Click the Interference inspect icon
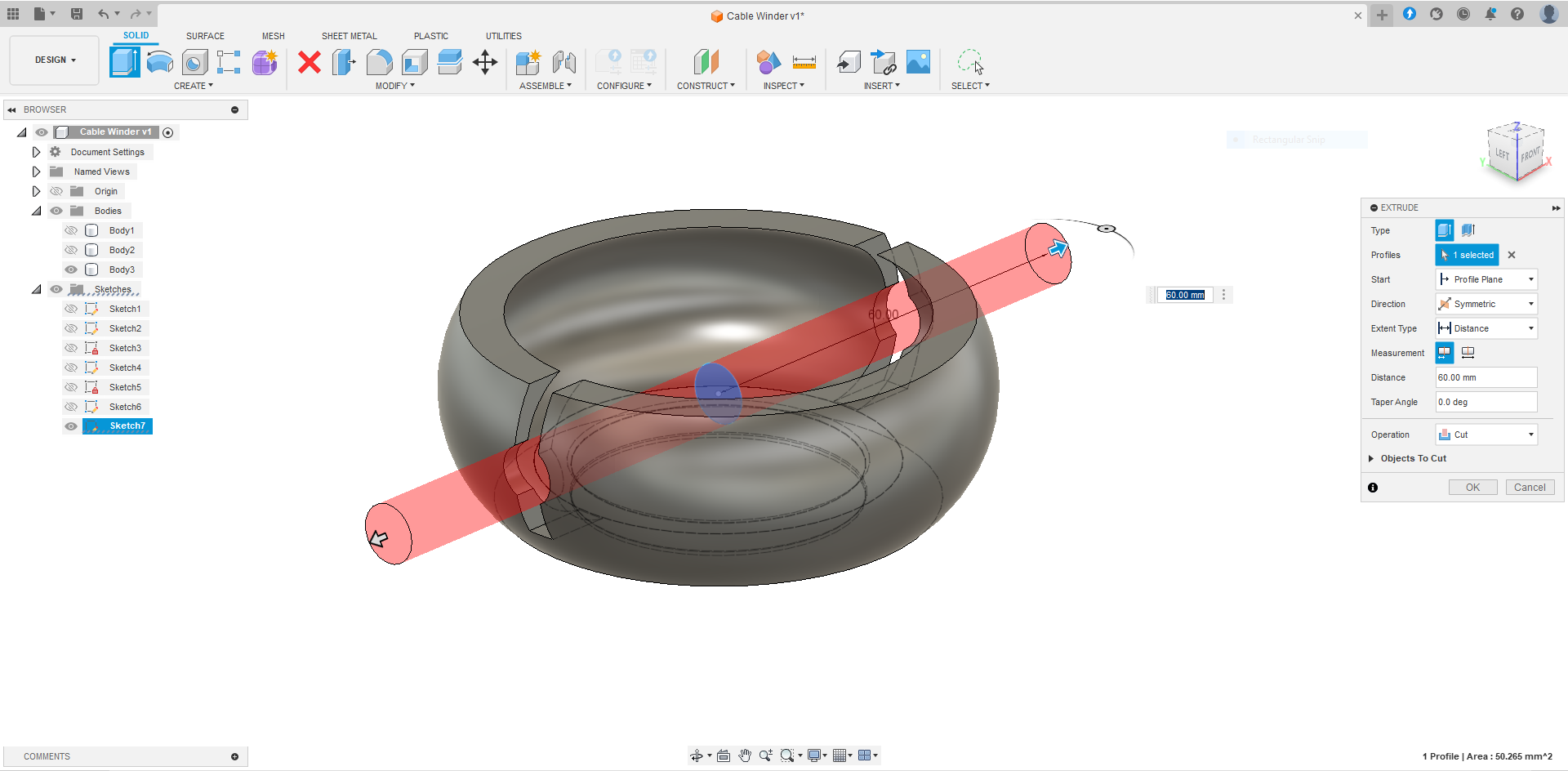 point(768,62)
